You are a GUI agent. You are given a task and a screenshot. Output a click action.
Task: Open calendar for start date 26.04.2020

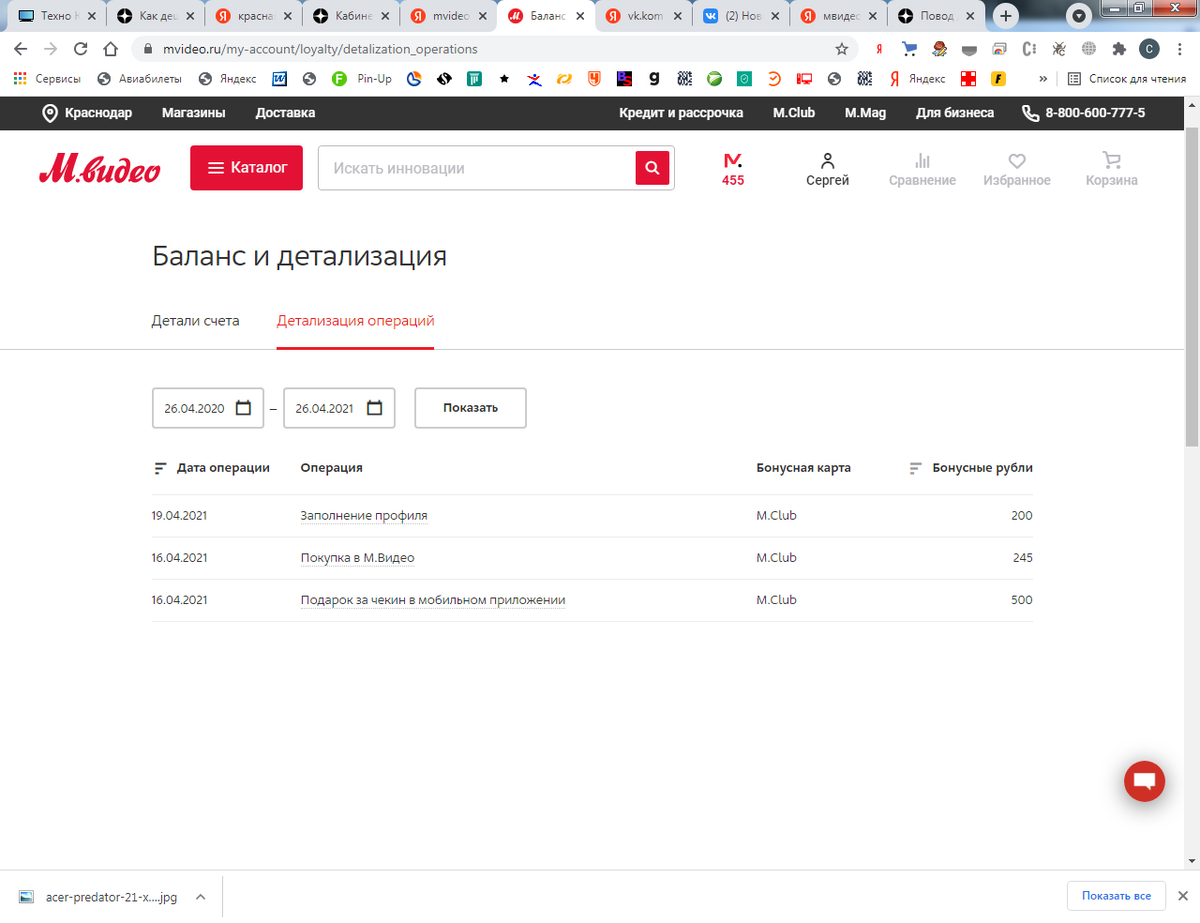243,408
